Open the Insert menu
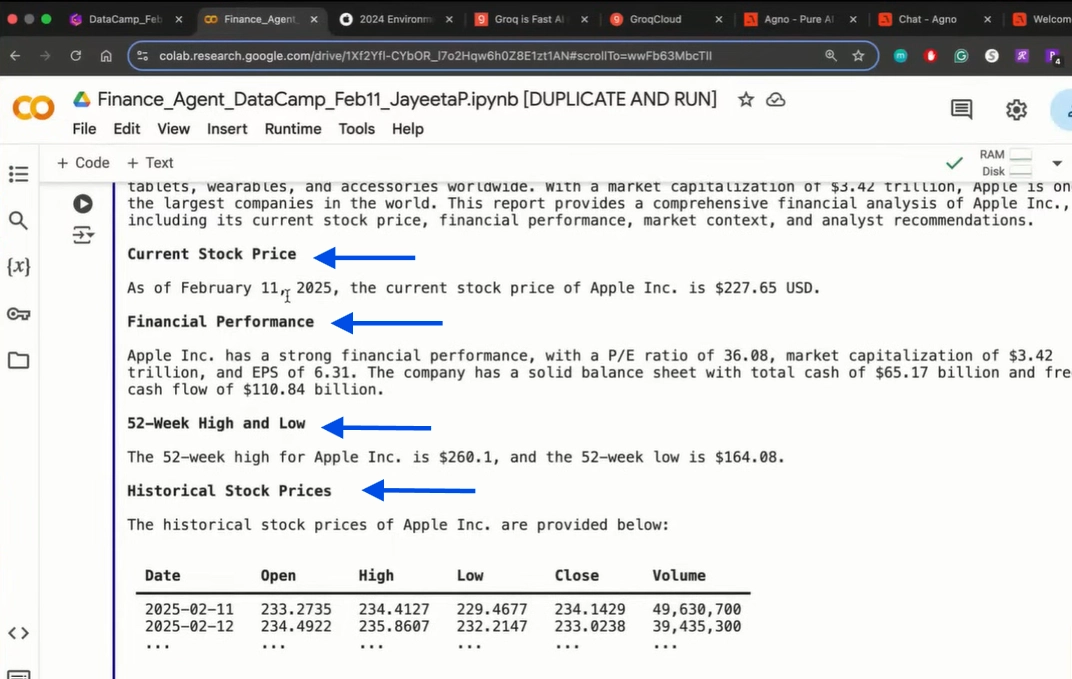 (227, 129)
